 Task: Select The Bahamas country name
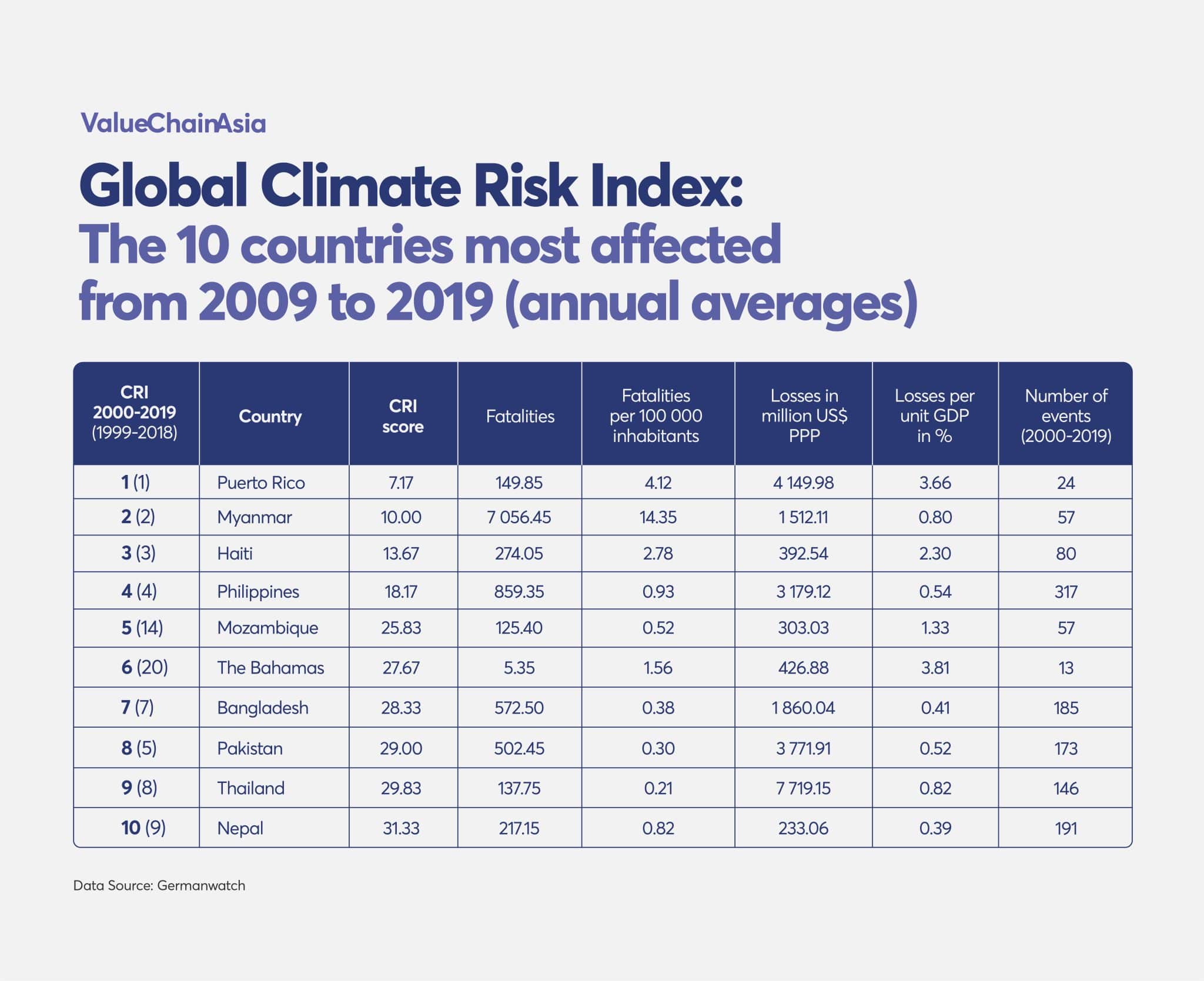(270, 668)
